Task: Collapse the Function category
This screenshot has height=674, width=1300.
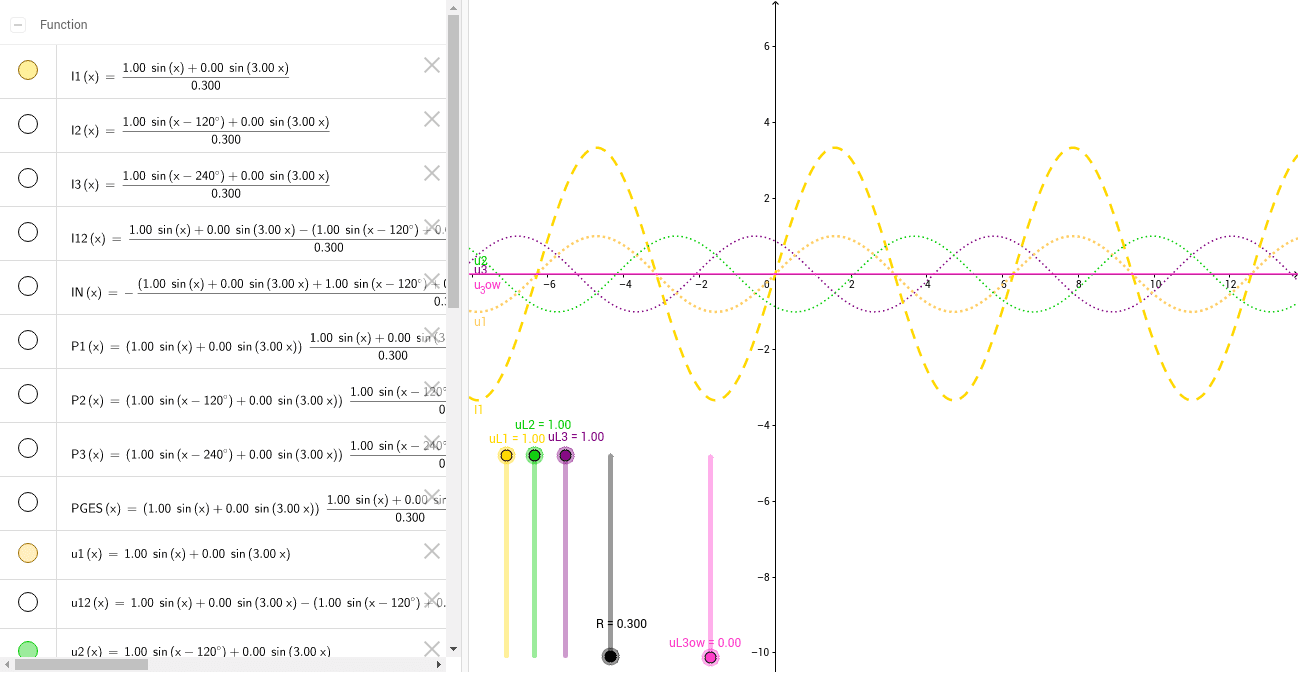Action: [x=18, y=24]
